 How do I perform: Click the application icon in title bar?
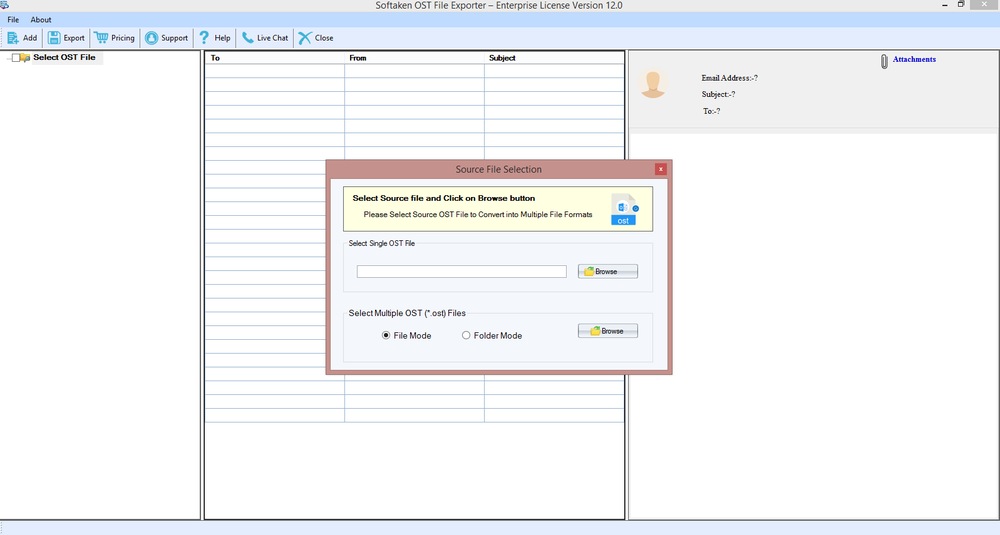coord(4,5)
